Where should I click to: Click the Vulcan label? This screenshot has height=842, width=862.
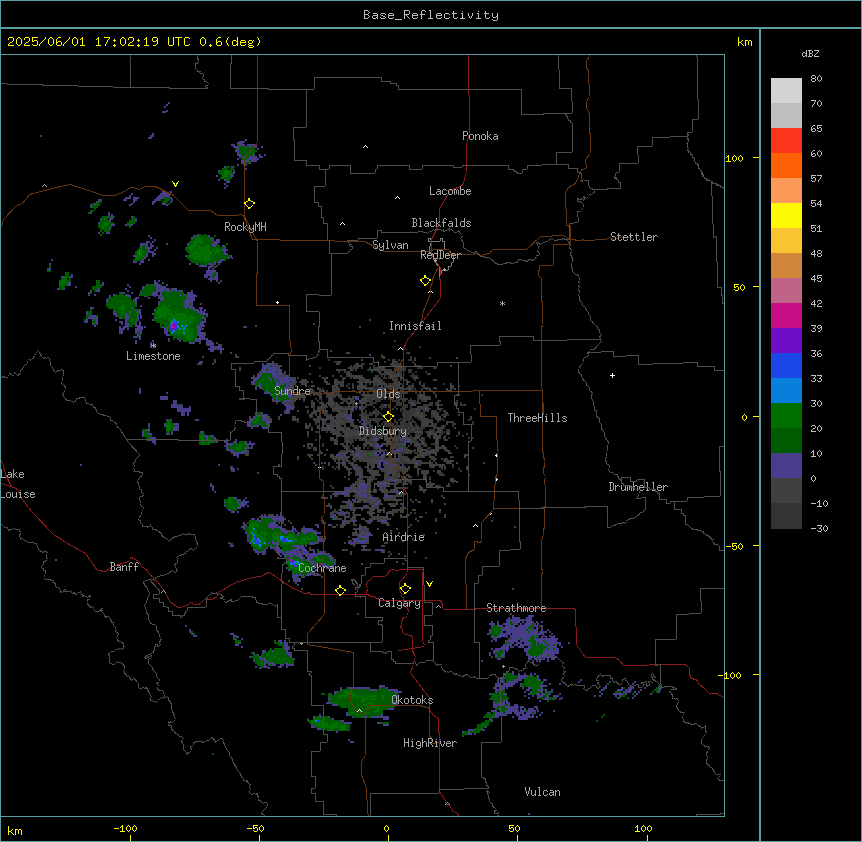542,792
